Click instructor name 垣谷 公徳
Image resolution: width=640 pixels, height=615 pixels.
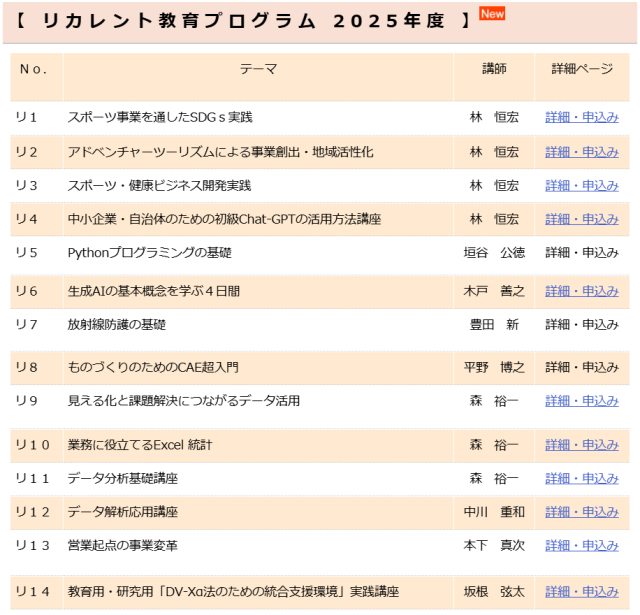tap(494, 253)
